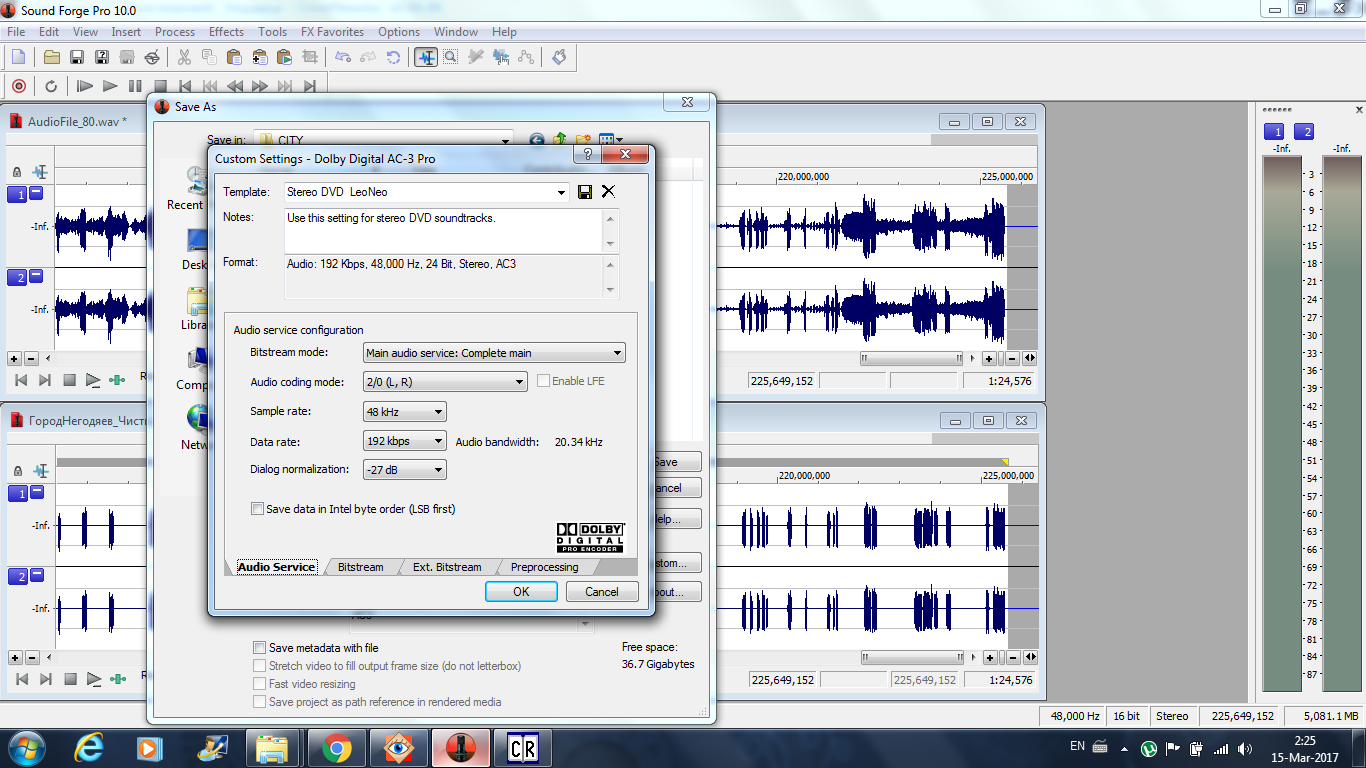Click the New file toolbar icon
This screenshot has width=1366, height=768.
click(18, 57)
